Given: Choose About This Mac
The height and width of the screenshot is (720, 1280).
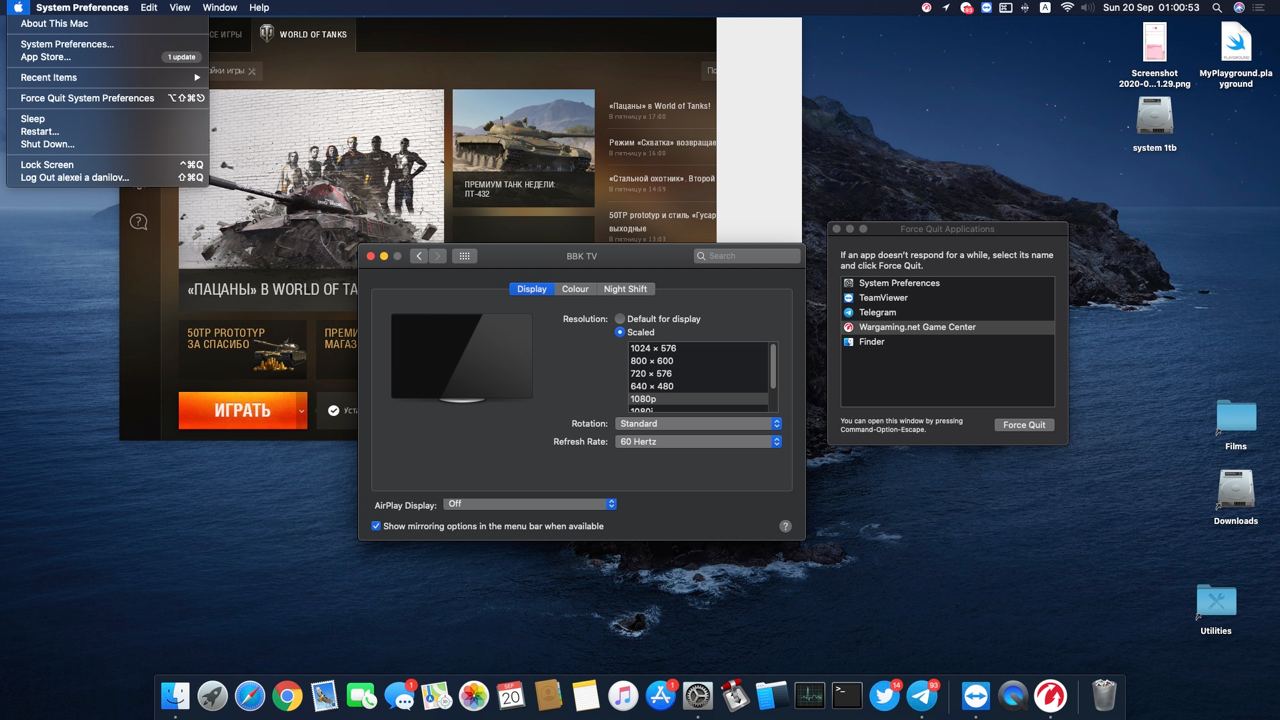Looking at the screenshot, I should pos(108,23).
